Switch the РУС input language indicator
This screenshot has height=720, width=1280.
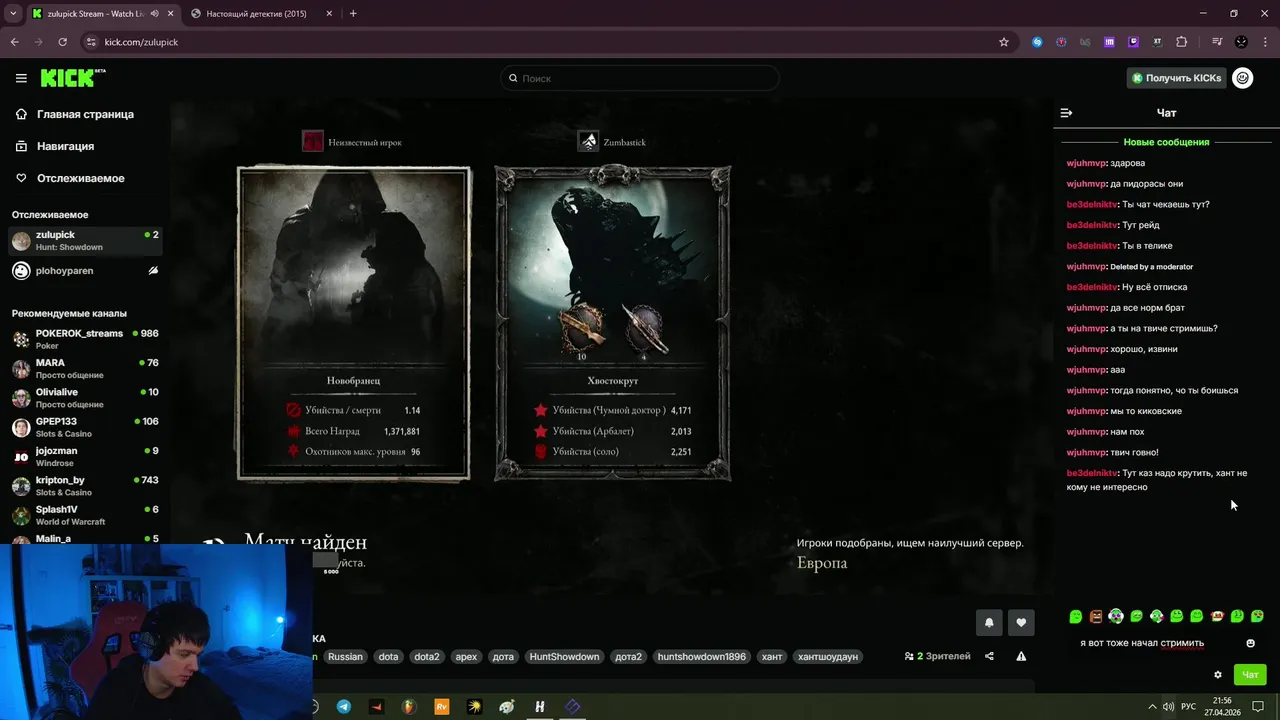pyautogui.click(x=1189, y=706)
